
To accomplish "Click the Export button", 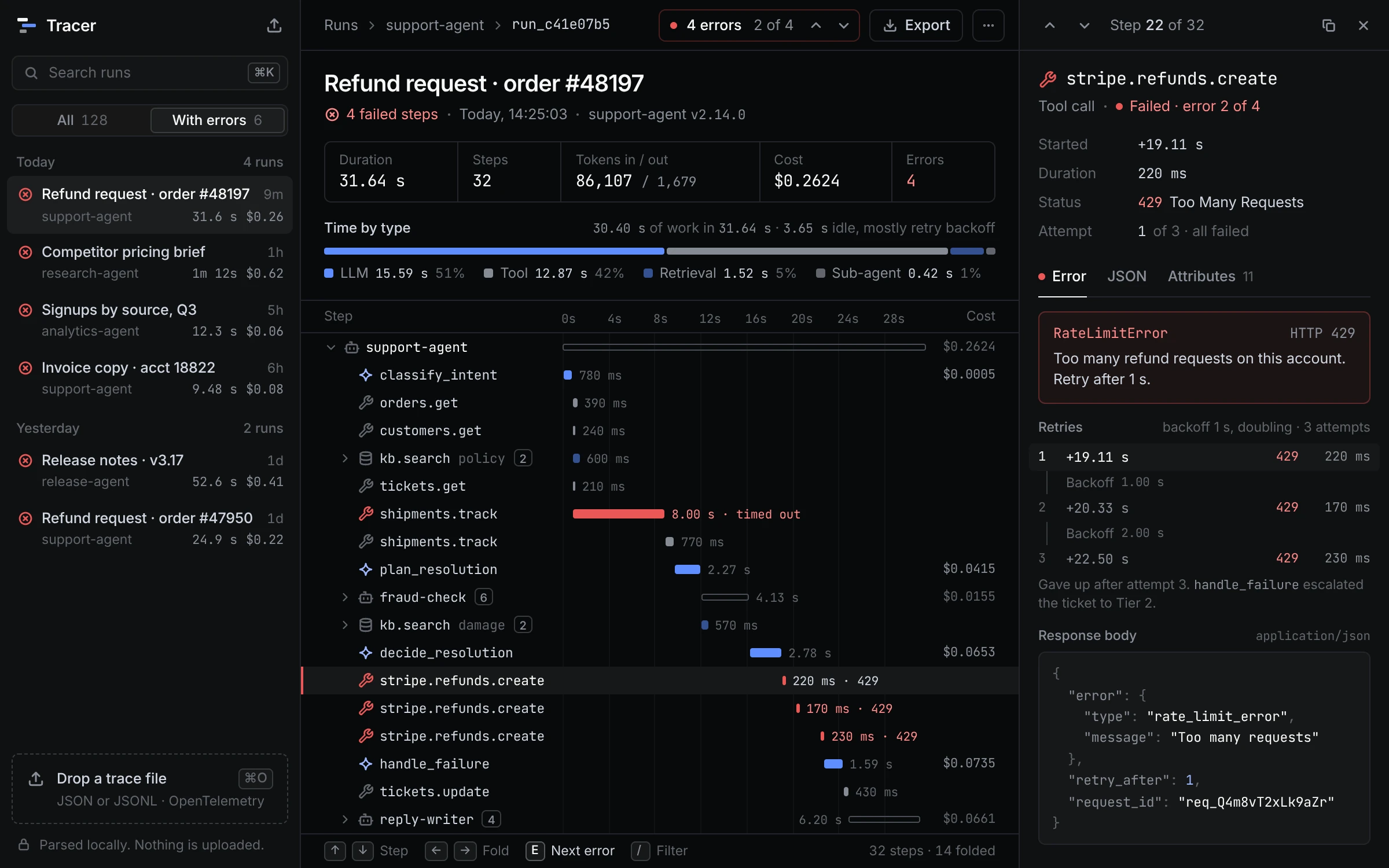I will tap(916, 25).
